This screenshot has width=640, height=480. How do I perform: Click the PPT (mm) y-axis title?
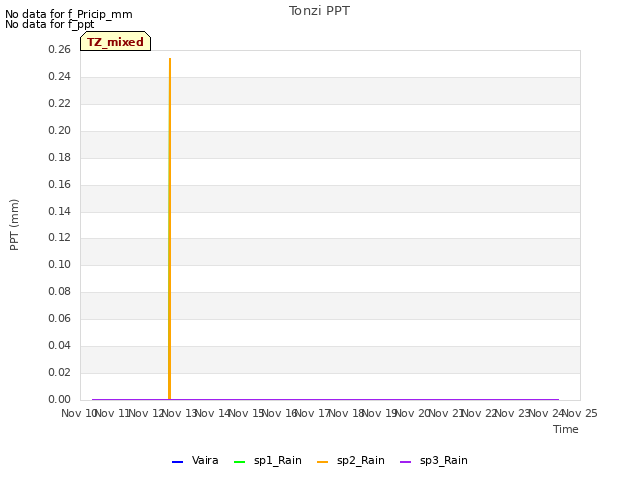pyautogui.click(x=14, y=225)
